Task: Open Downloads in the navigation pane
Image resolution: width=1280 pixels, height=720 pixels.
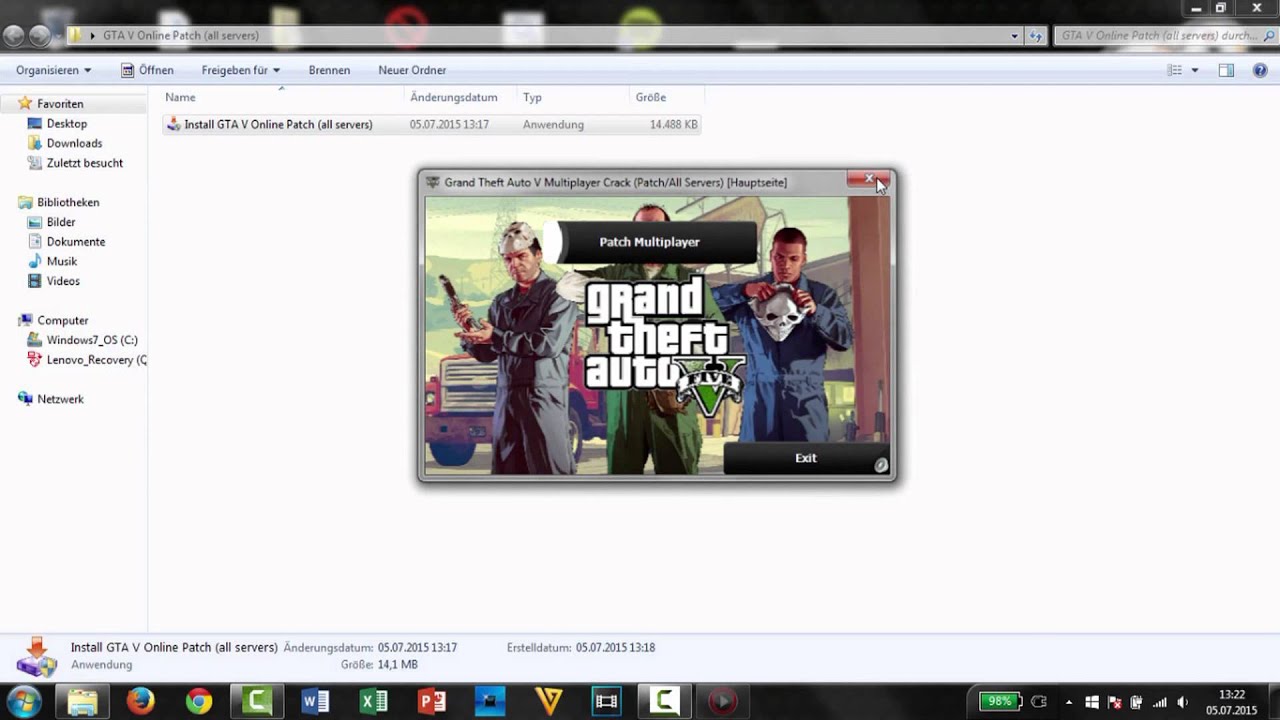Action: coord(74,143)
